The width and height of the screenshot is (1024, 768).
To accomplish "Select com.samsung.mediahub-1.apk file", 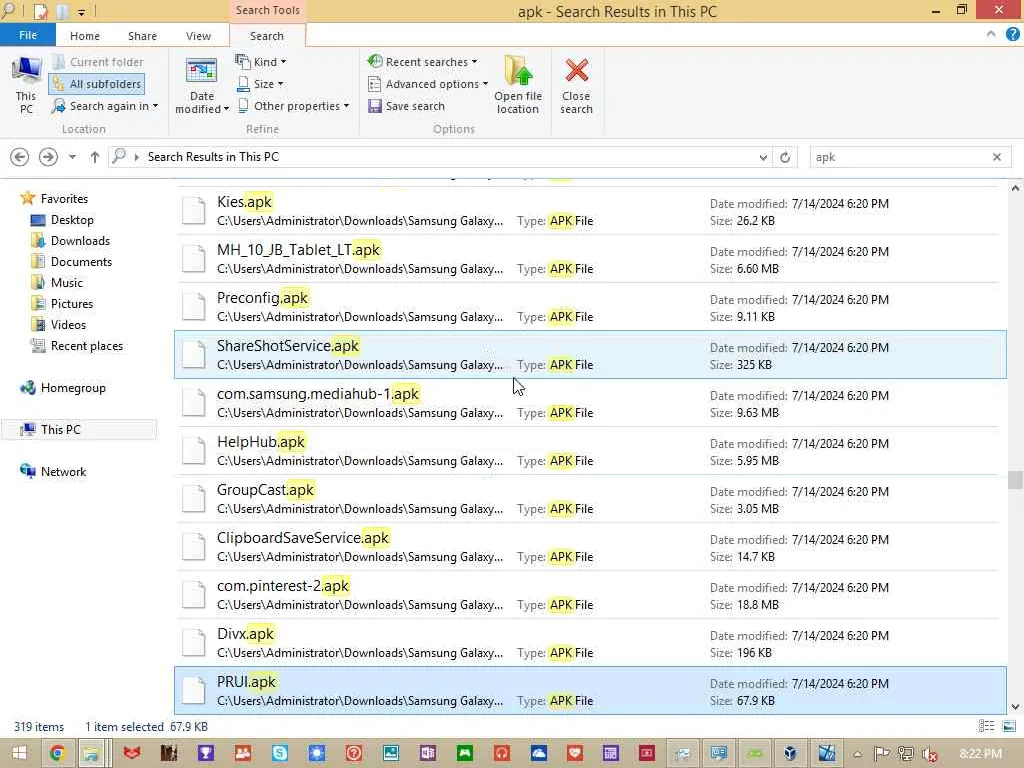I will 589,403.
